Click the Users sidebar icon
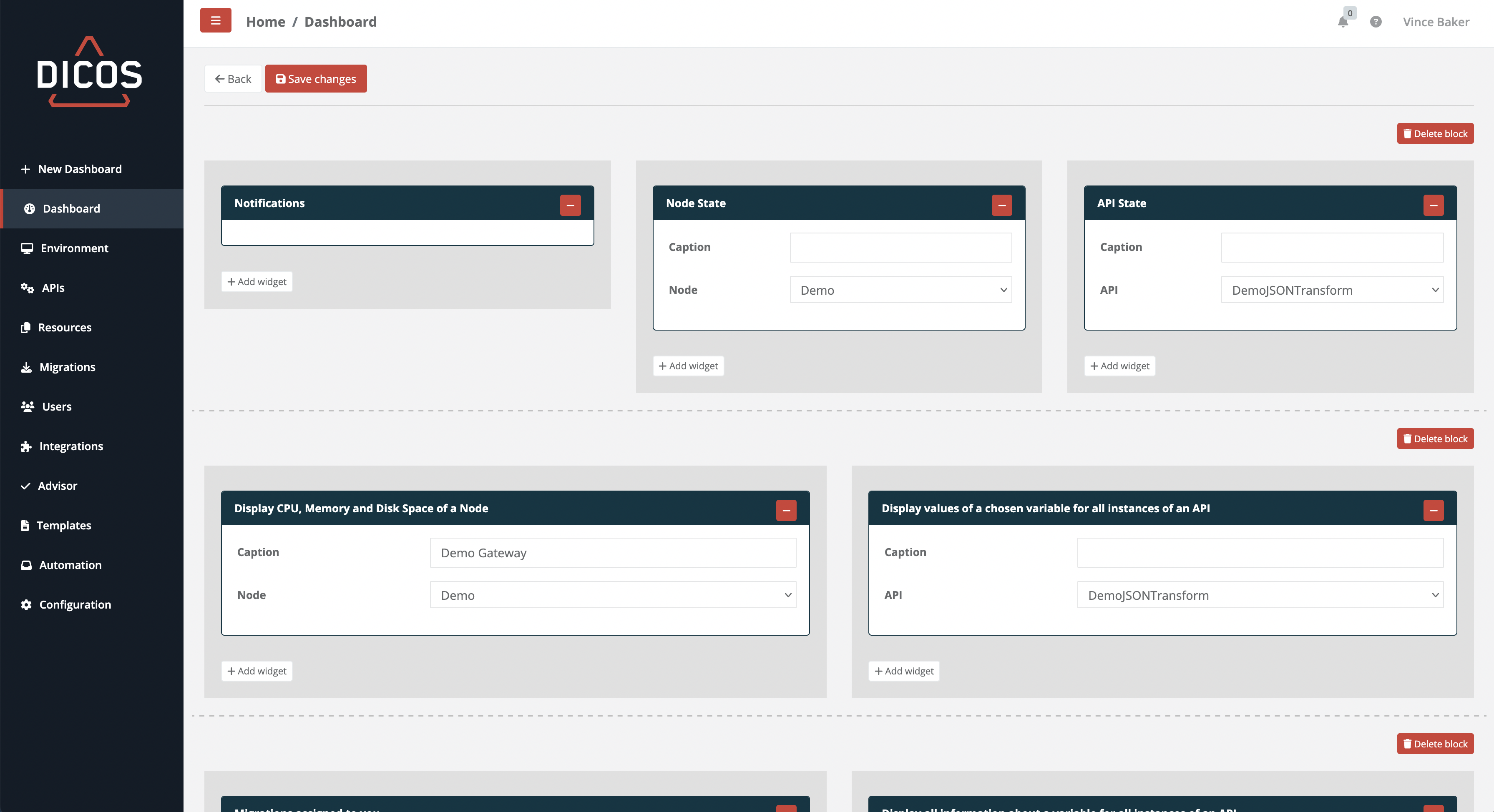Image resolution: width=1494 pixels, height=812 pixels. (26, 406)
